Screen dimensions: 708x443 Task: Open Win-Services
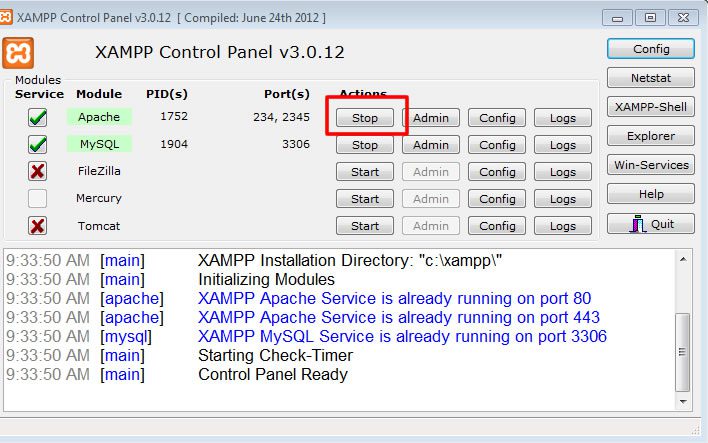coord(651,165)
